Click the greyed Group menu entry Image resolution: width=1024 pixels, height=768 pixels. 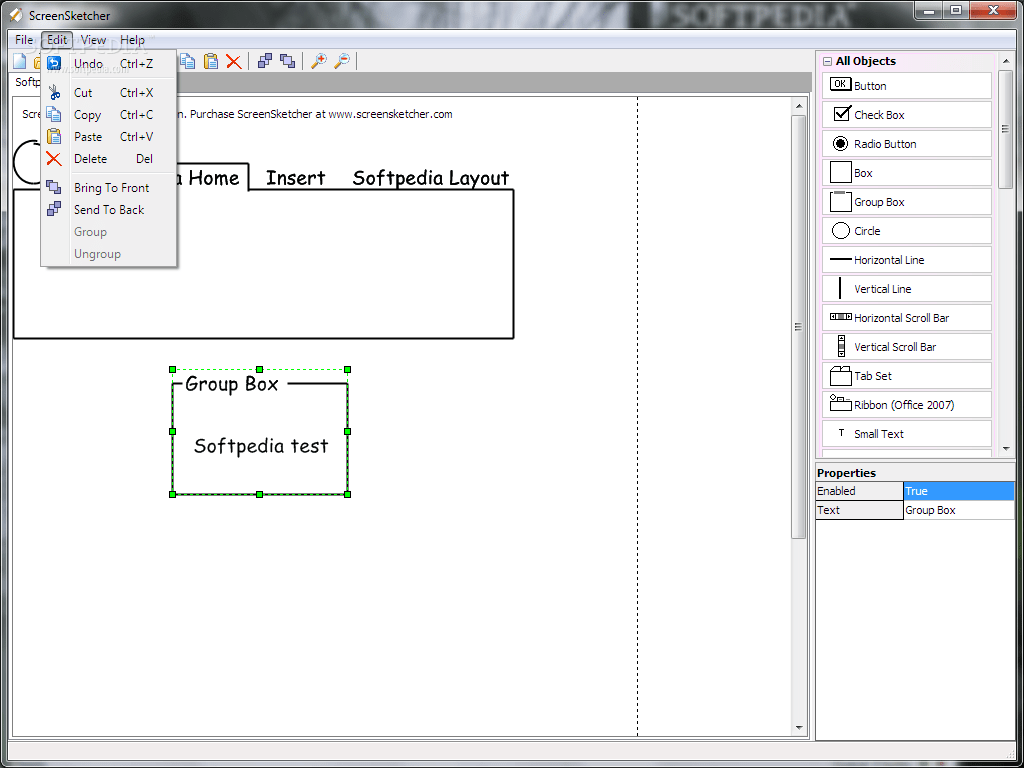point(108,232)
